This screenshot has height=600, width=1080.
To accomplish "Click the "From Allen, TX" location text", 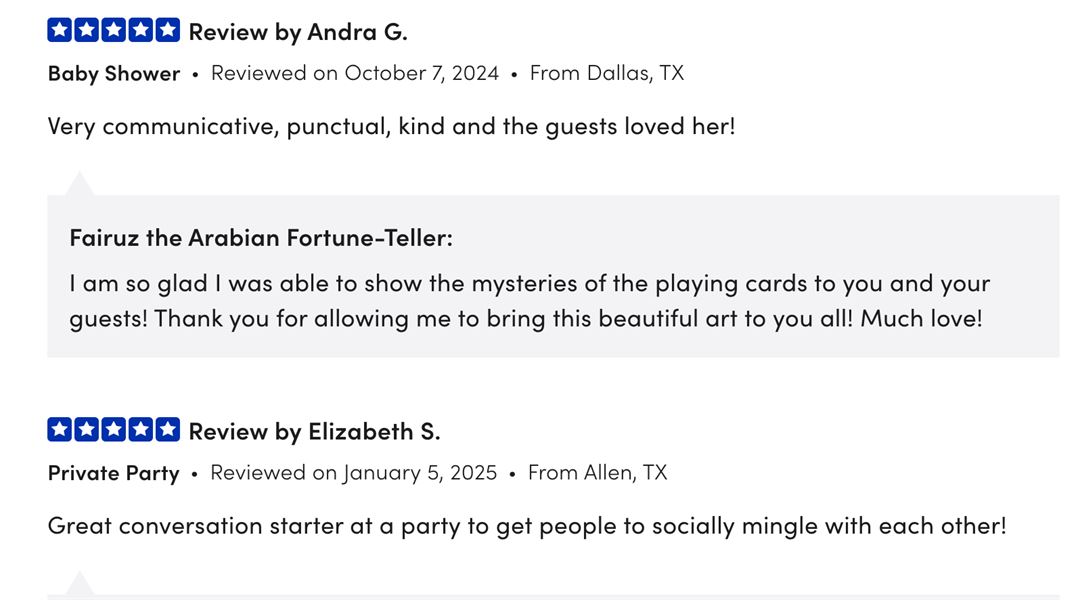I will (597, 473).
